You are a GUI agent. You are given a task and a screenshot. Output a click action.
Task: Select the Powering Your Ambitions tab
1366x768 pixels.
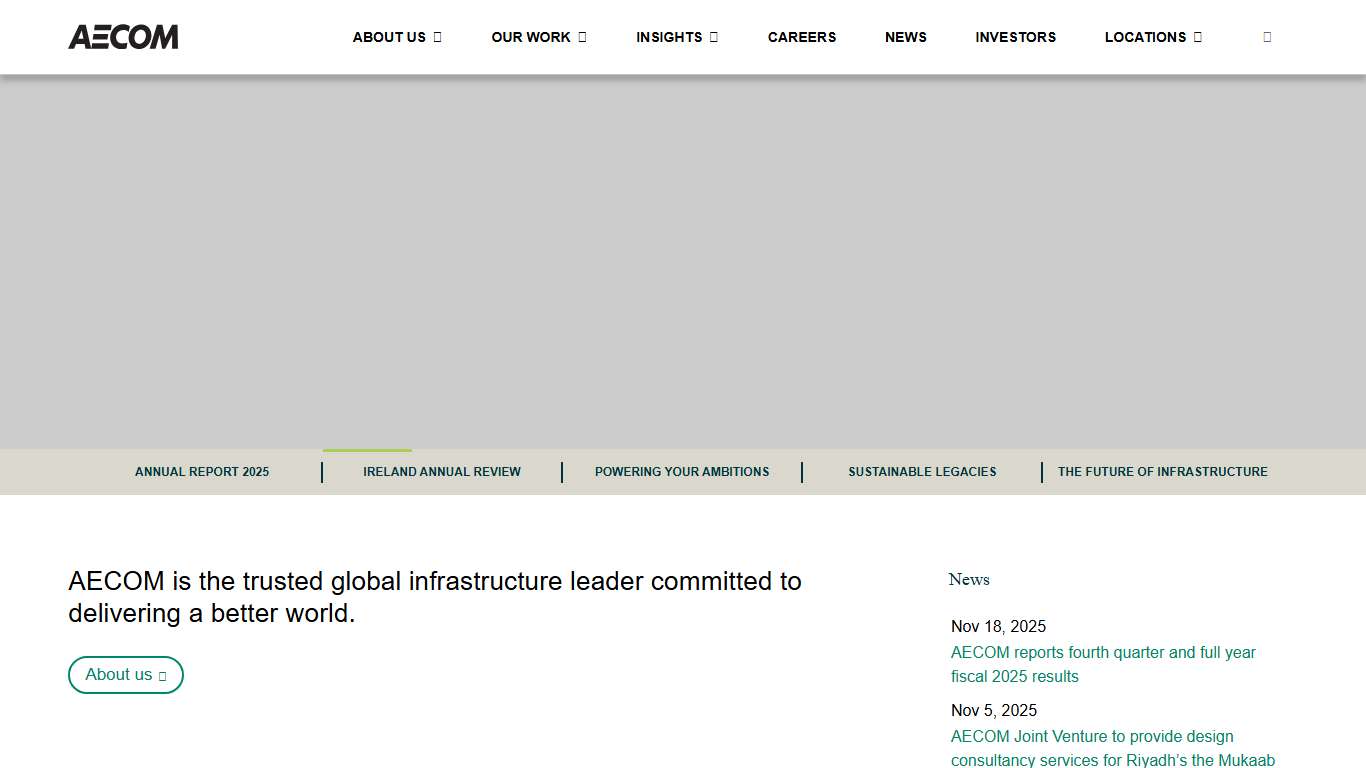point(682,472)
